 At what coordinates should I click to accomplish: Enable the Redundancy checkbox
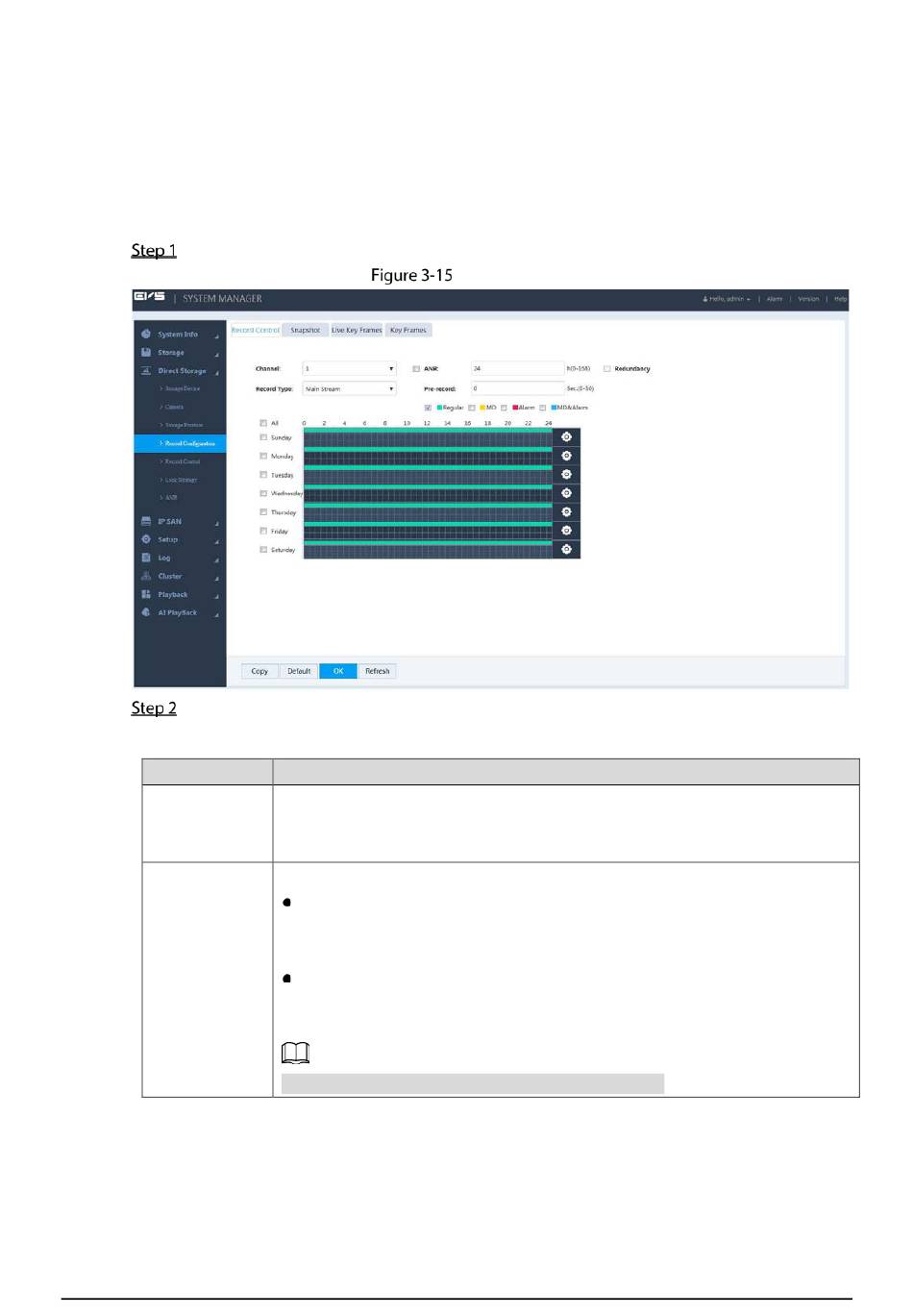tap(607, 369)
